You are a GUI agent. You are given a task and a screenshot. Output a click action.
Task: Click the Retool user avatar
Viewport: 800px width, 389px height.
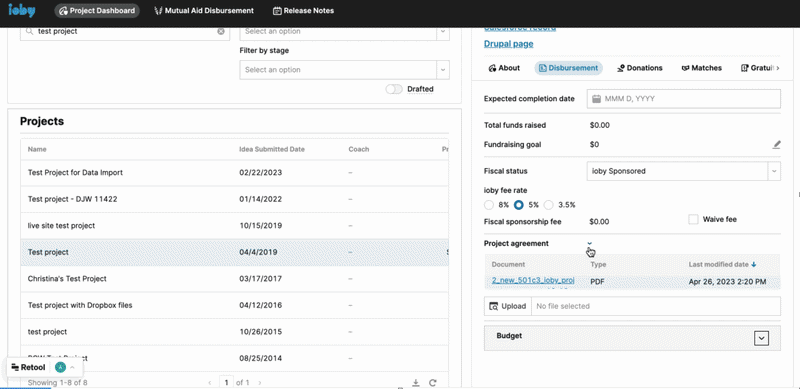[x=60, y=367]
